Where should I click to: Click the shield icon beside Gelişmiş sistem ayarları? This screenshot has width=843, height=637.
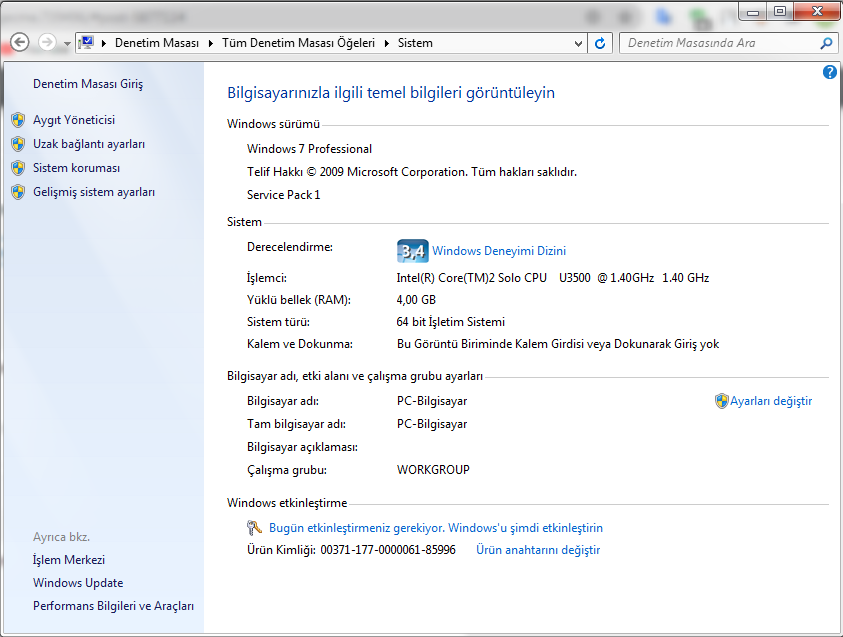pyautogui.click(x=18, y=192)
